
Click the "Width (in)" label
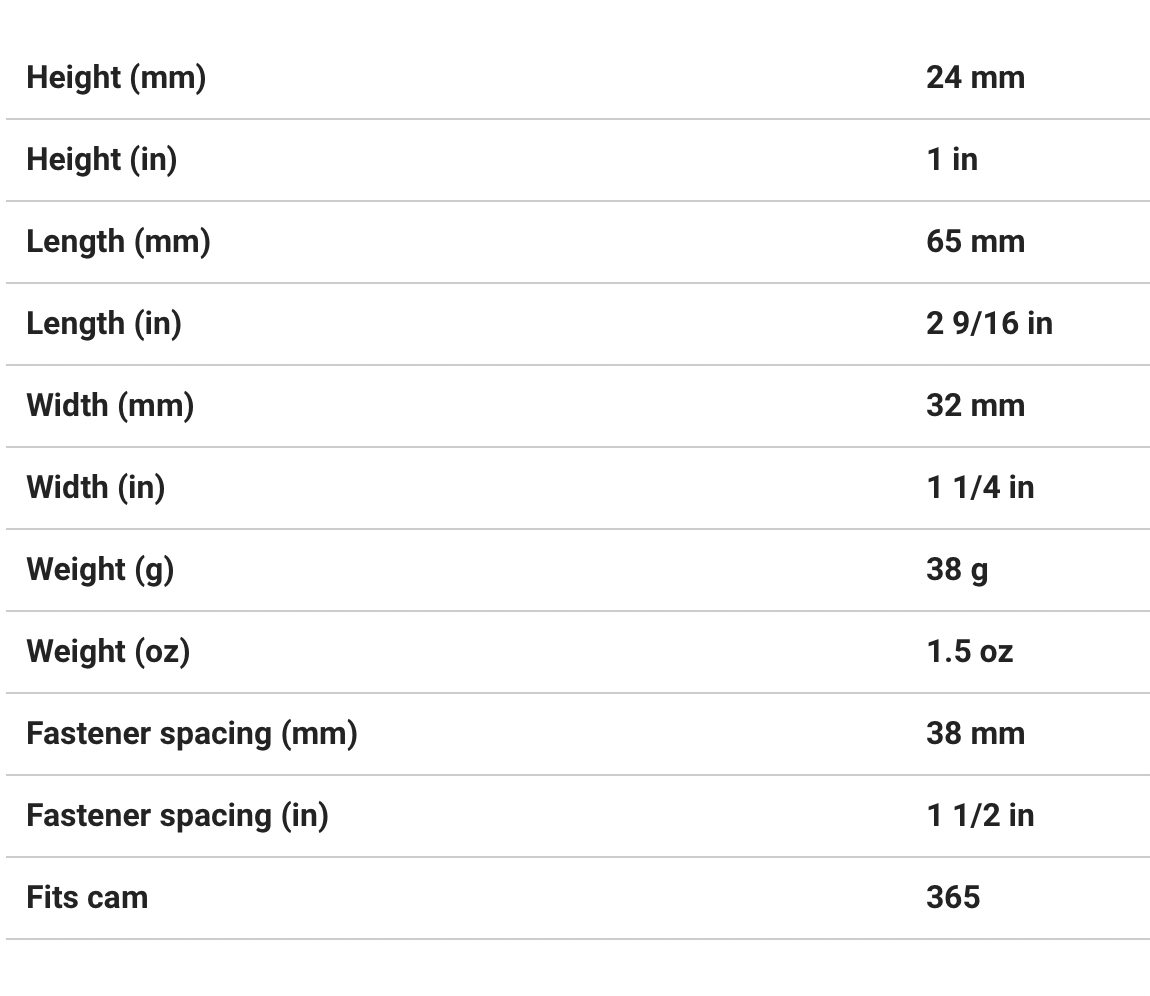(x=95, y=487)
